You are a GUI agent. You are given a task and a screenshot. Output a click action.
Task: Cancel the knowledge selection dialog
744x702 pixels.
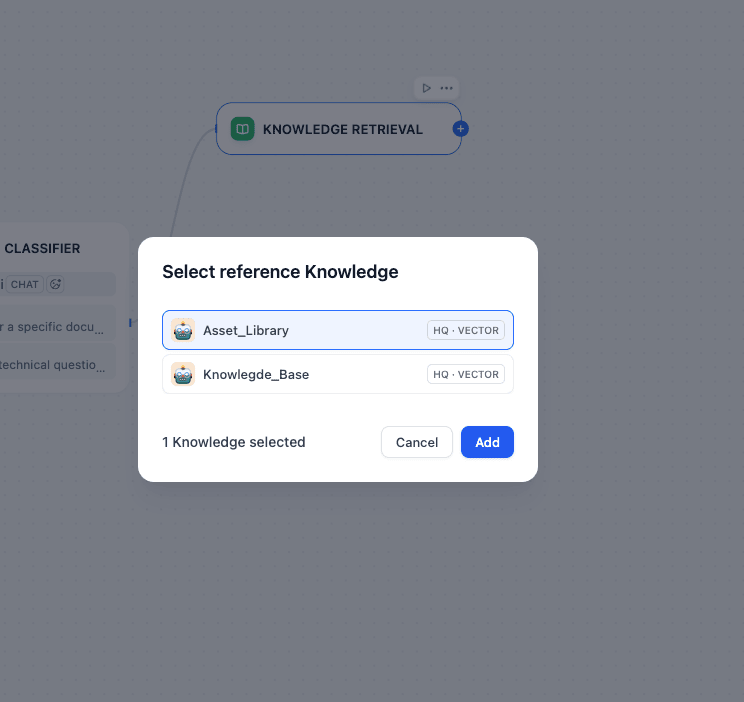pyautogui.click(x=417, y=442)
